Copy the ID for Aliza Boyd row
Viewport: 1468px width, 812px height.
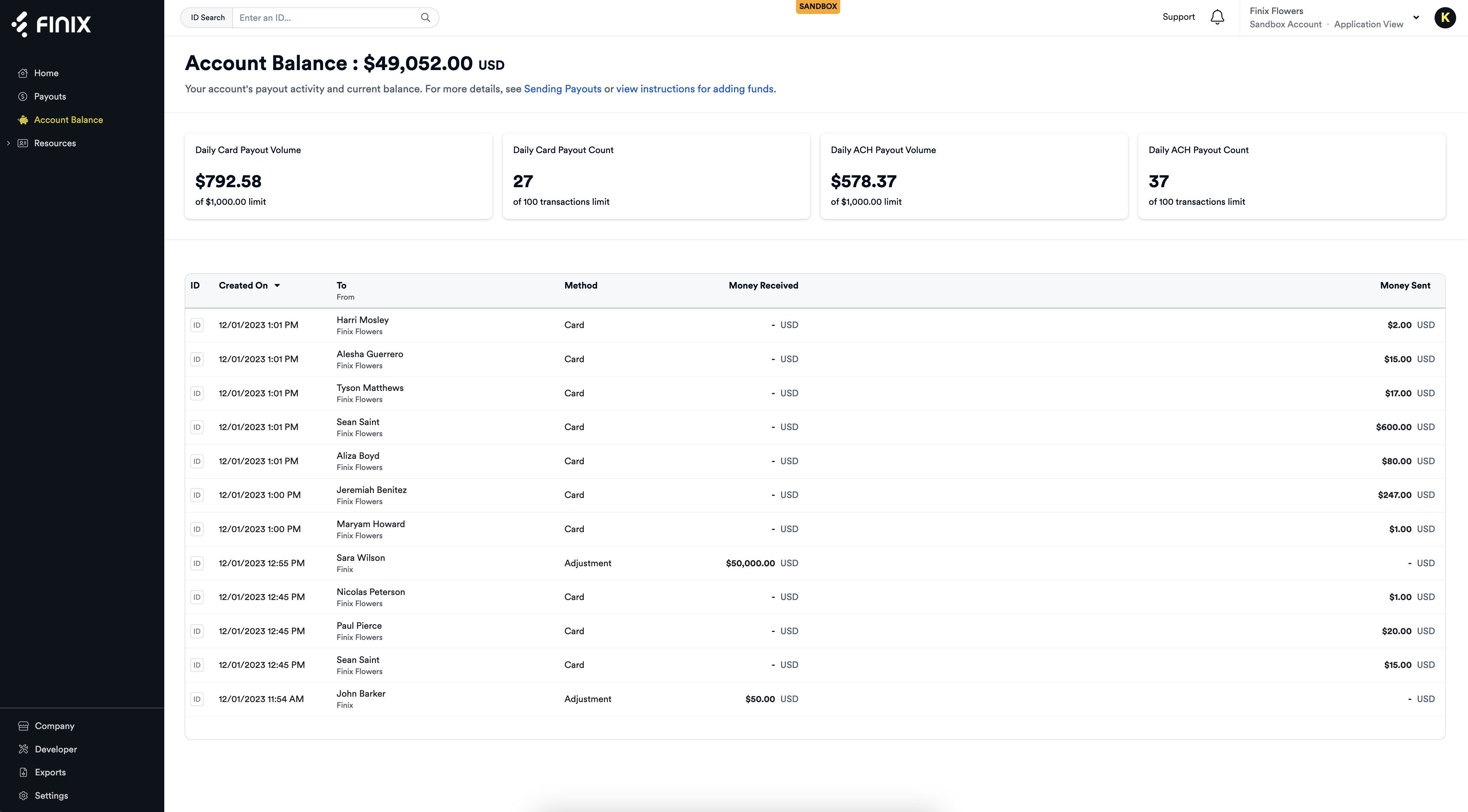197,461
